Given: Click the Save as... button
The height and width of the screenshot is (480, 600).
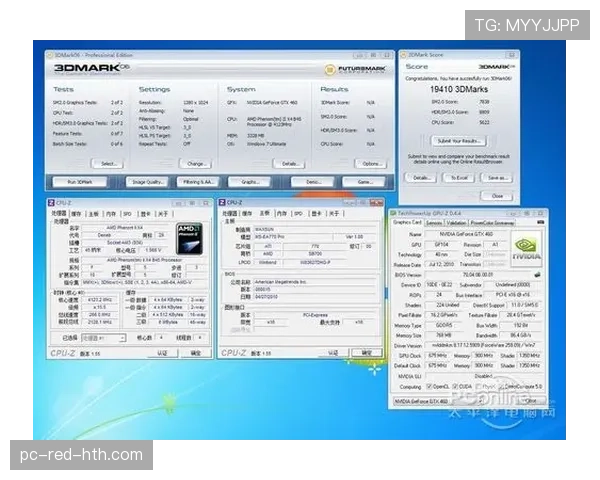Looking at the screenshot, I should coord(497,178).
